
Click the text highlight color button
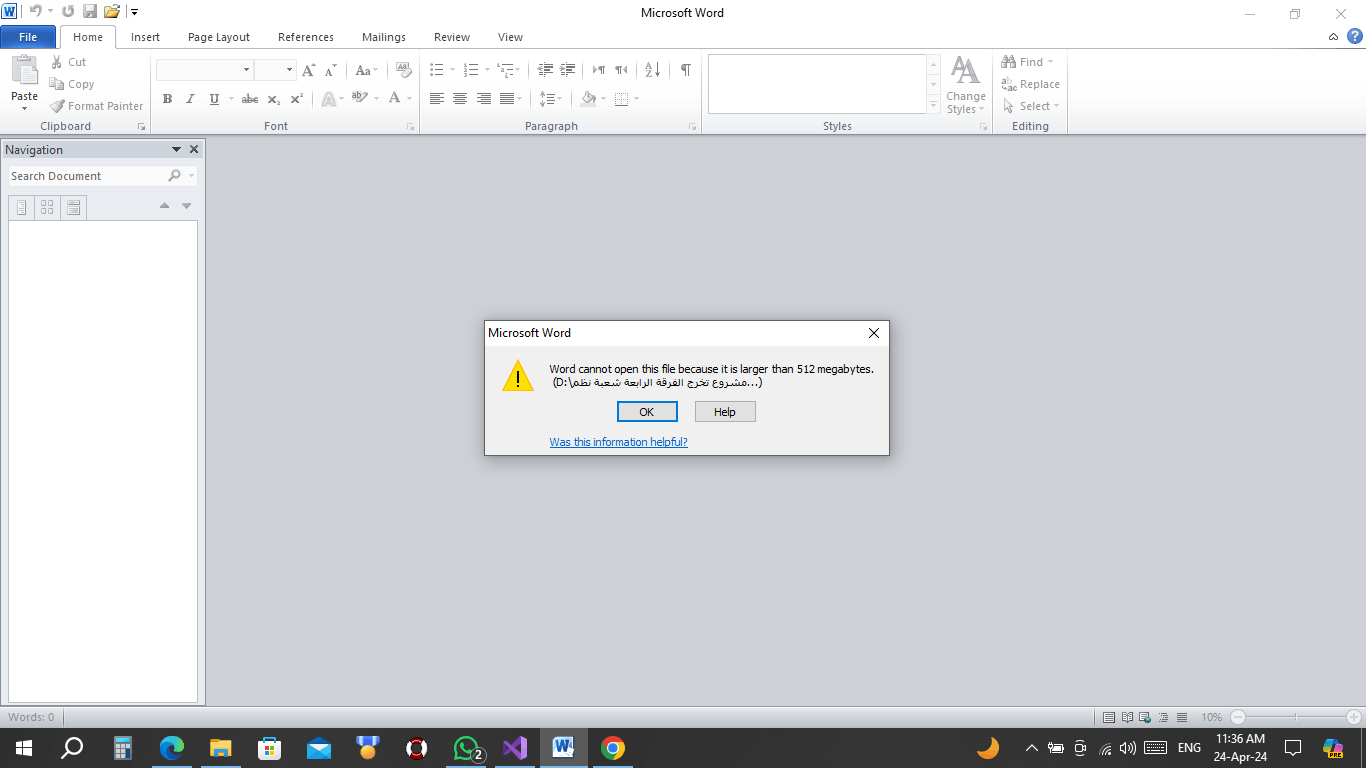click(360, 99)
